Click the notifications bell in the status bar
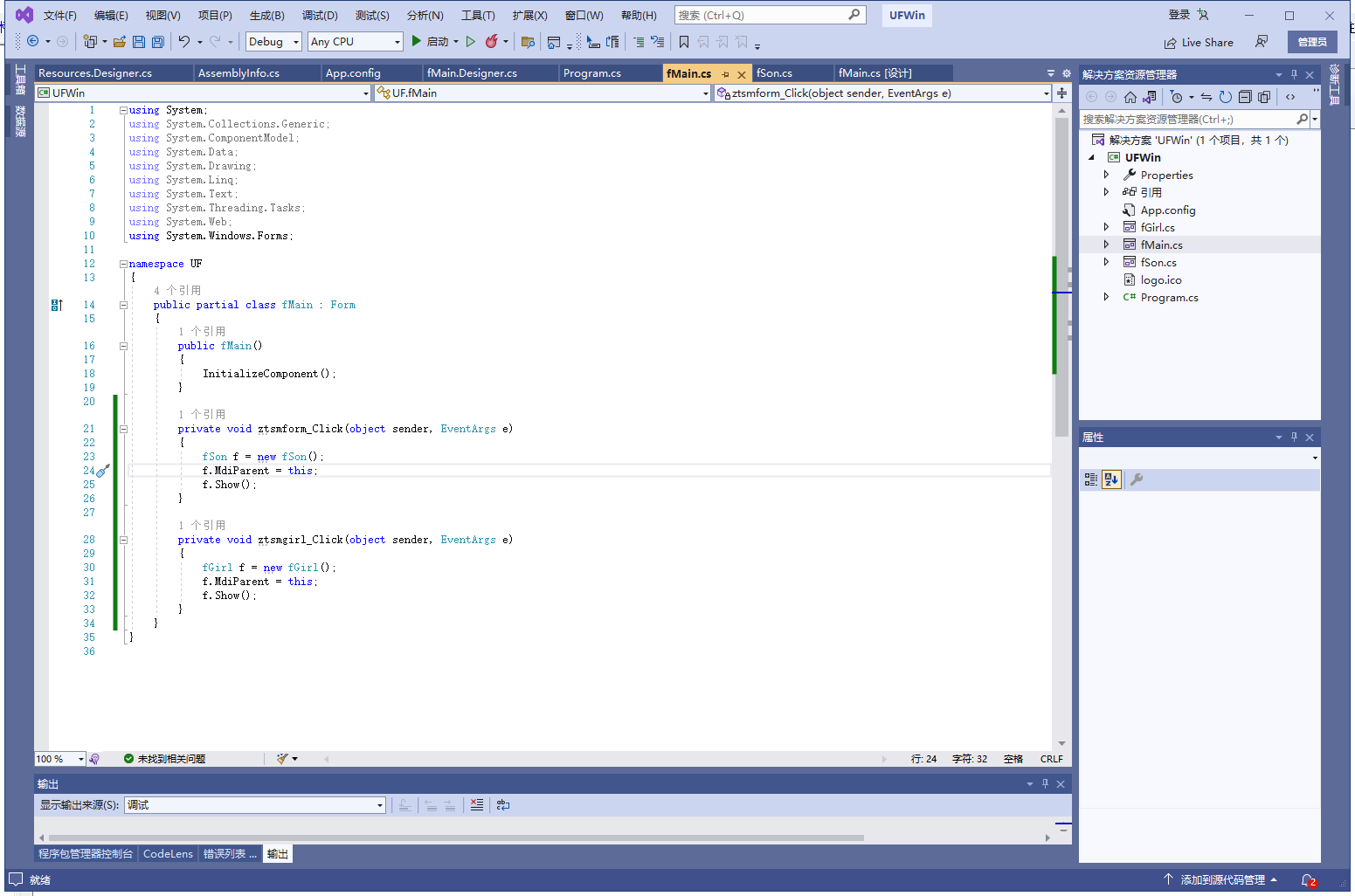The image size is (1355, 896). (1308, 880)
